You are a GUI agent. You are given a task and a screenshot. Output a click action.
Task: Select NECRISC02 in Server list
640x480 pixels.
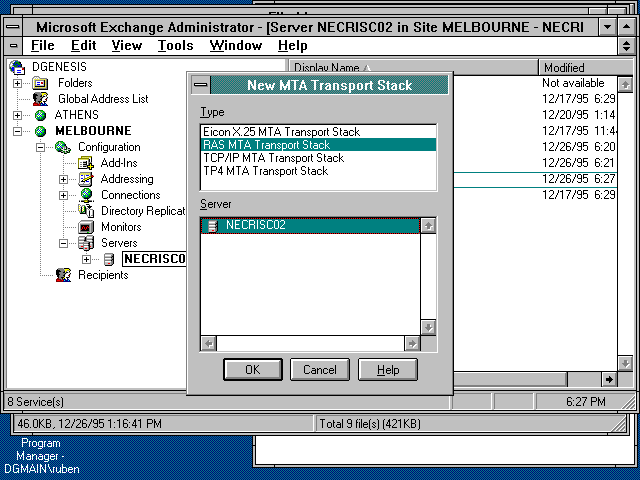point(310,225)
